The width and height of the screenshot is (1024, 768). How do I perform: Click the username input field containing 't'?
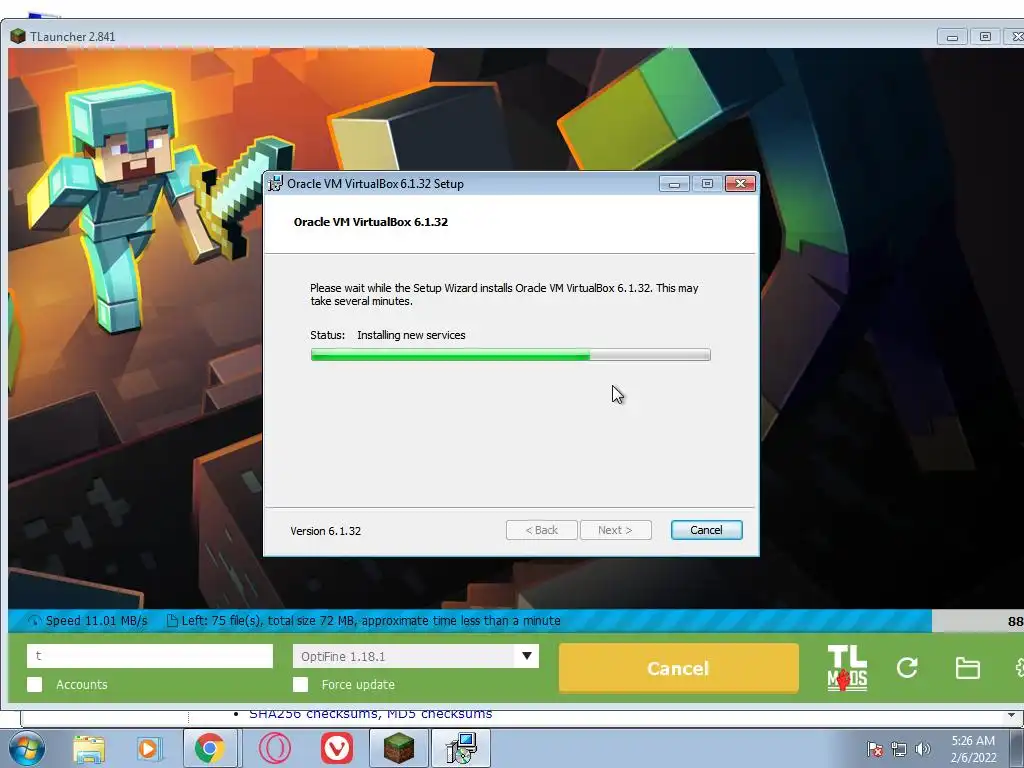click(x=150, y=656)
